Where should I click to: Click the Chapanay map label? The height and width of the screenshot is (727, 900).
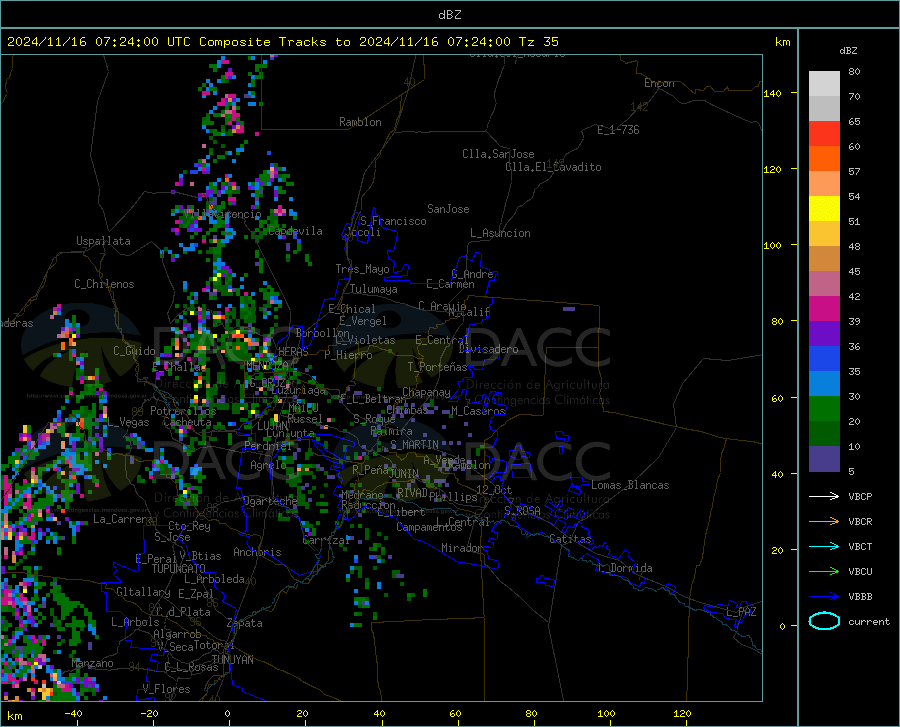coord(426,392)
